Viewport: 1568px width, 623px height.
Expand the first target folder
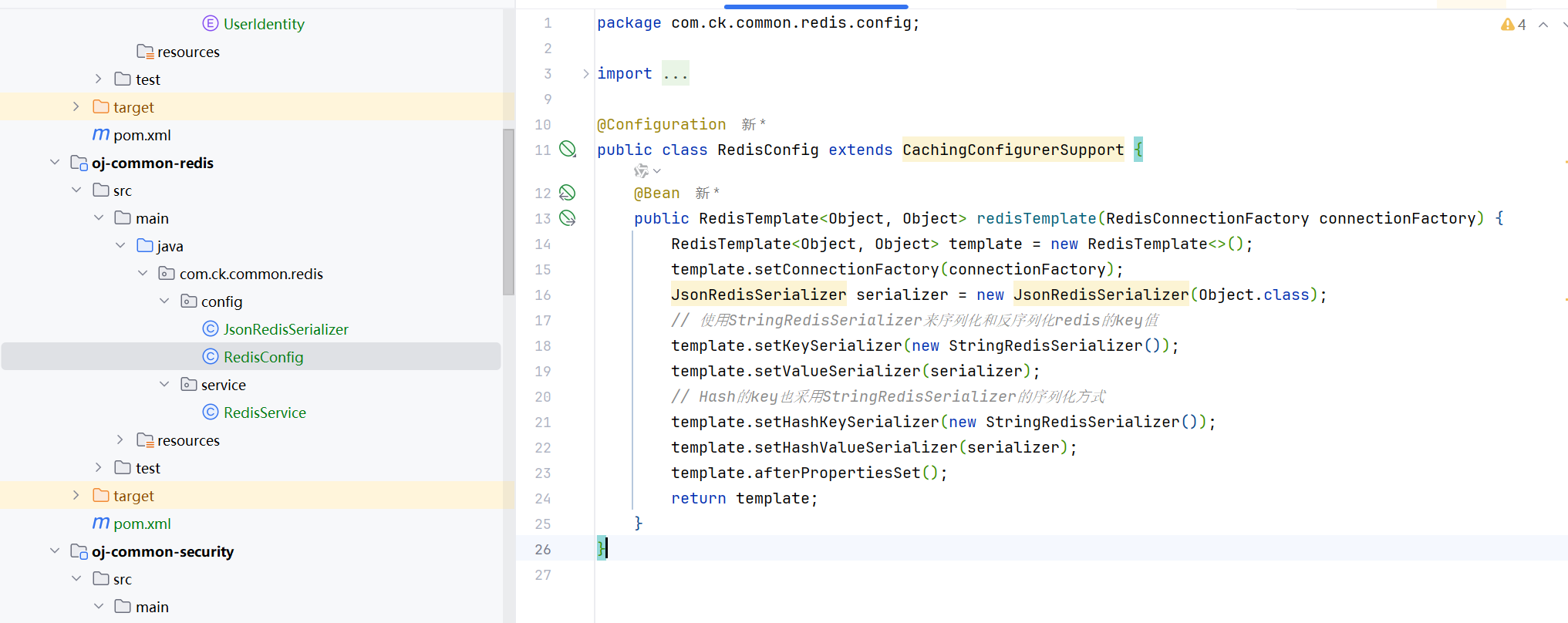[76, 106]
